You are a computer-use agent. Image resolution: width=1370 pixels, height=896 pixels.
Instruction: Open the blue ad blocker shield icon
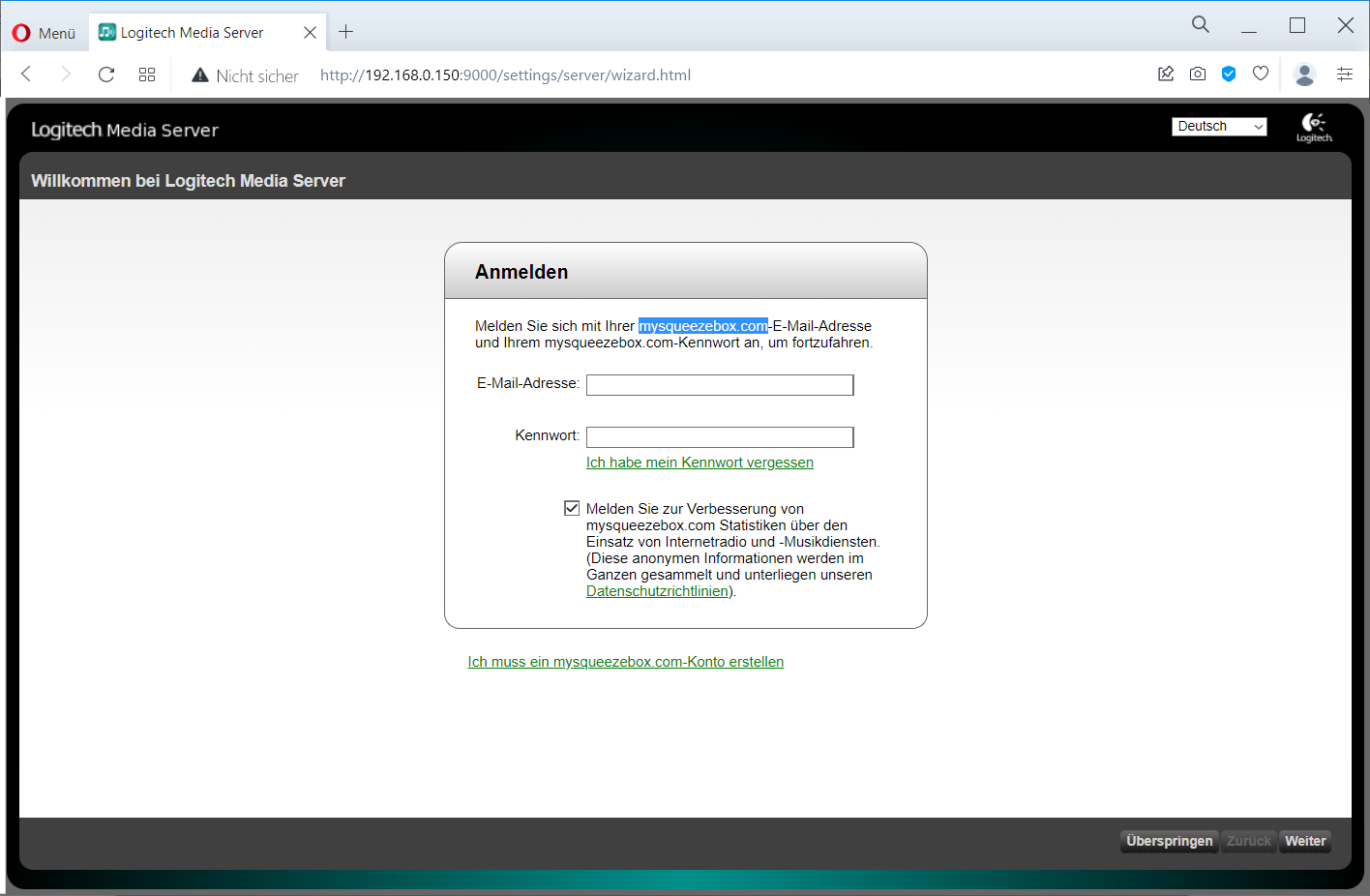click(x=1229, y=75)
